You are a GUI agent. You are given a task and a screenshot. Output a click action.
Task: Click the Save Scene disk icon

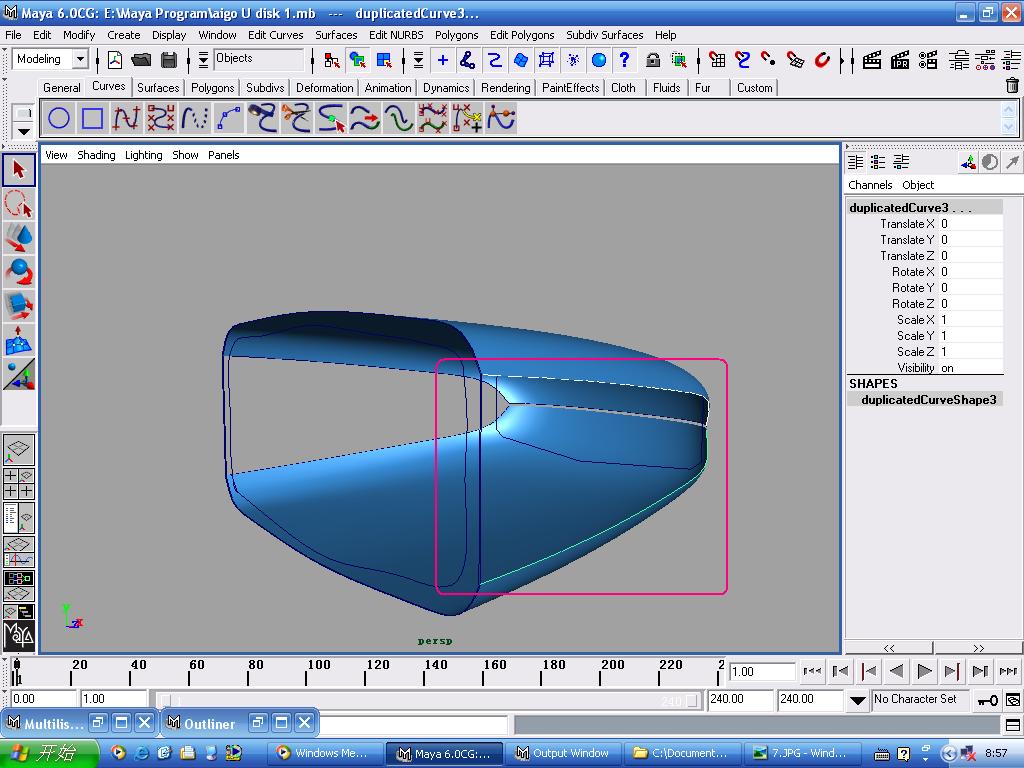[169, 60]
